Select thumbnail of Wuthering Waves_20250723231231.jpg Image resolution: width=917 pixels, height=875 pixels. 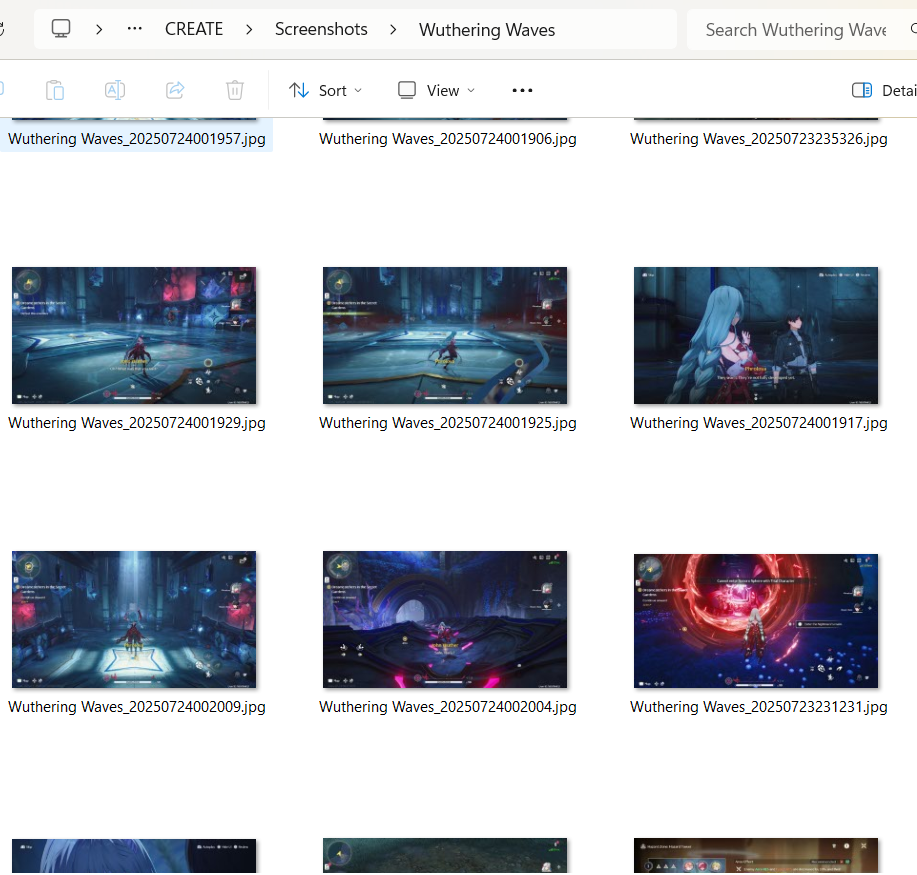pos(756,621)
